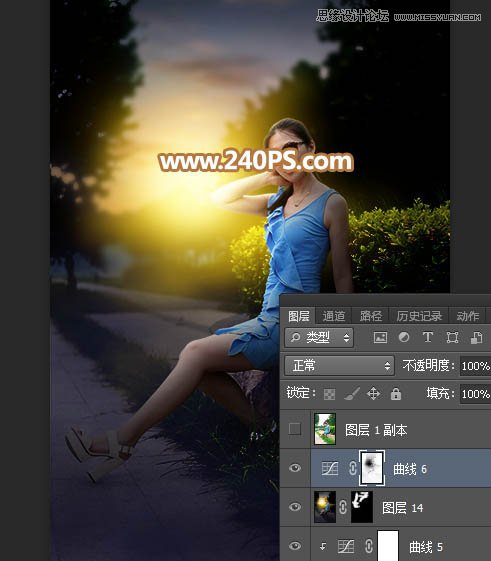Switch to the 历史记录 tab

[419, 316]
